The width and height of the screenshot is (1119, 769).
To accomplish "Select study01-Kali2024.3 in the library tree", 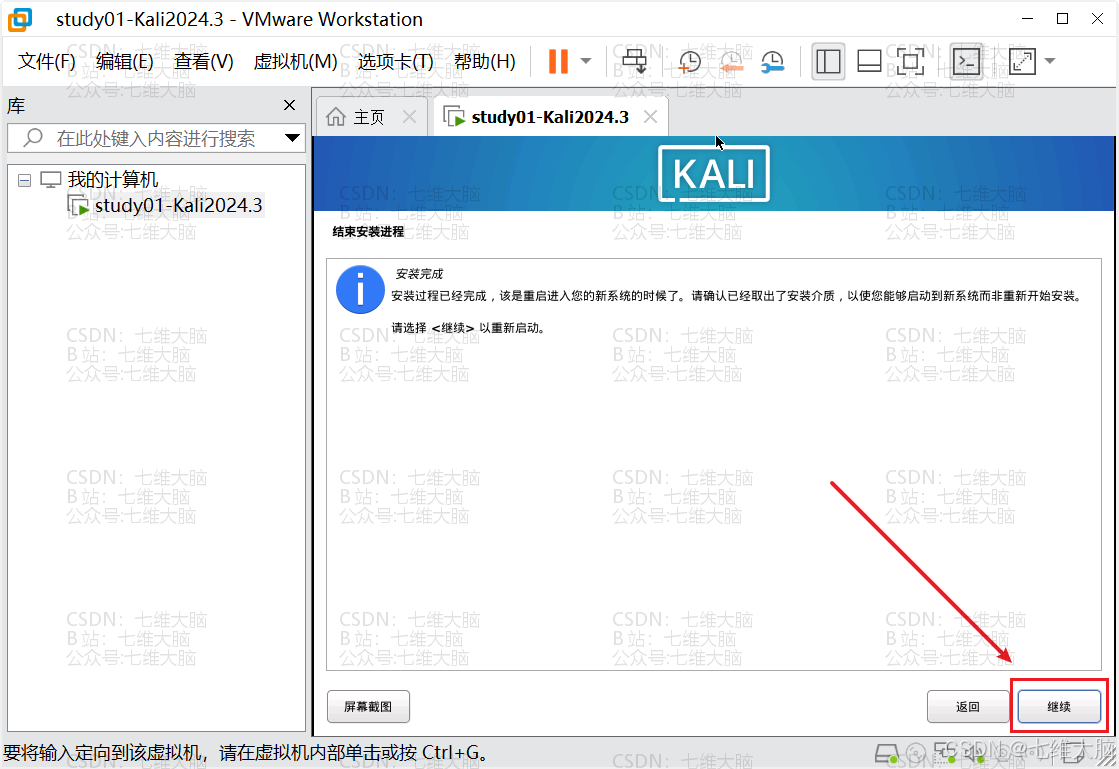I will (178, 206).
